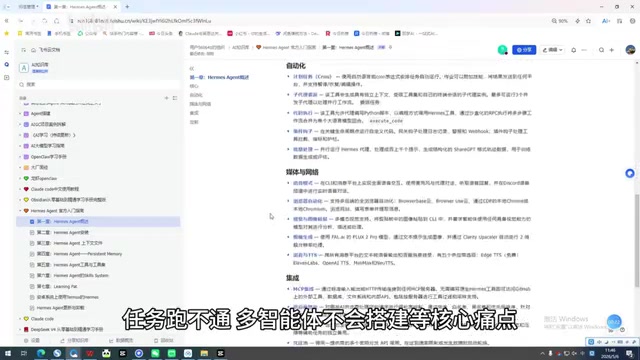Click the left rail filter/settings icon

pos(7,53)
